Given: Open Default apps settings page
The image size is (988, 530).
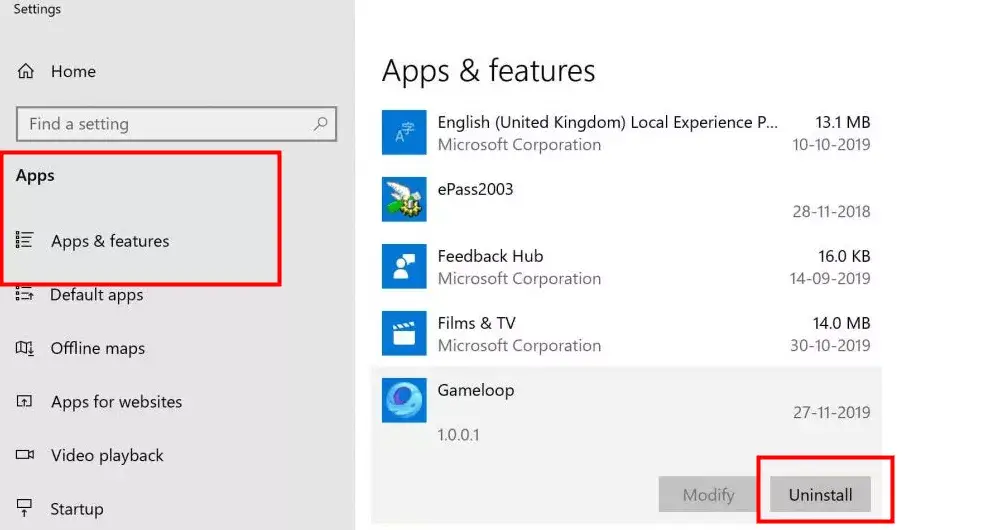Looking at the screenshot, I should pos(96,295).
